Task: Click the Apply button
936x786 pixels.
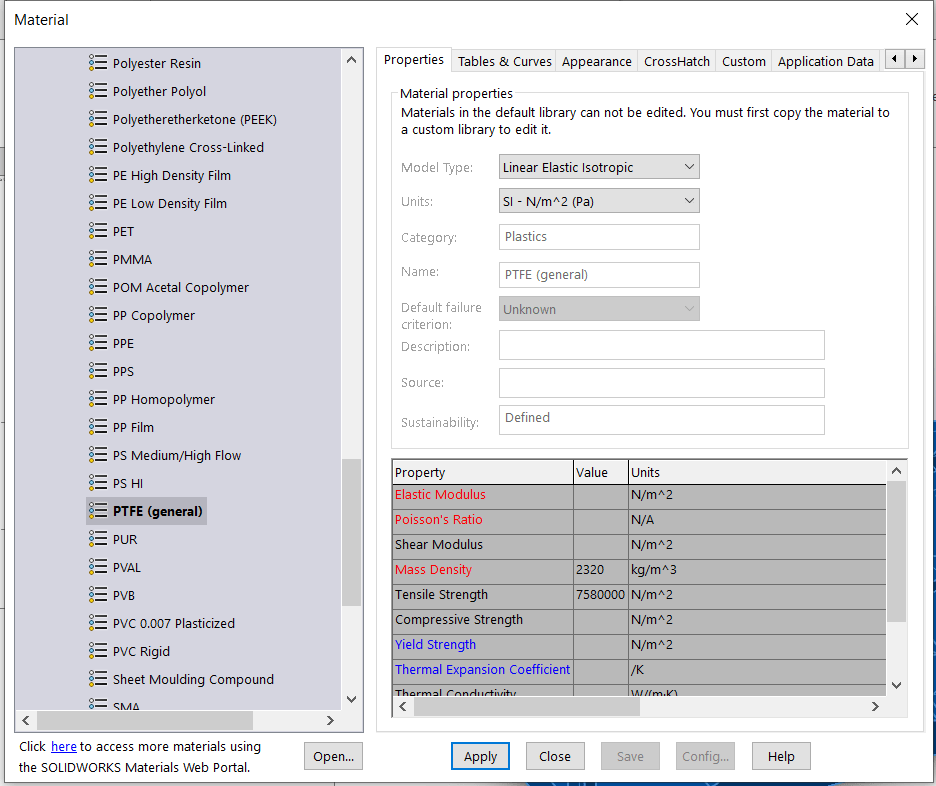Action: [480, 756]
